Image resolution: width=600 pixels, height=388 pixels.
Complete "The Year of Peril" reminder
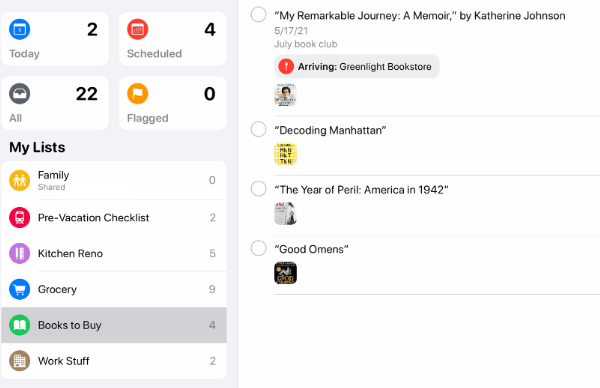click(x=258, y=189)
